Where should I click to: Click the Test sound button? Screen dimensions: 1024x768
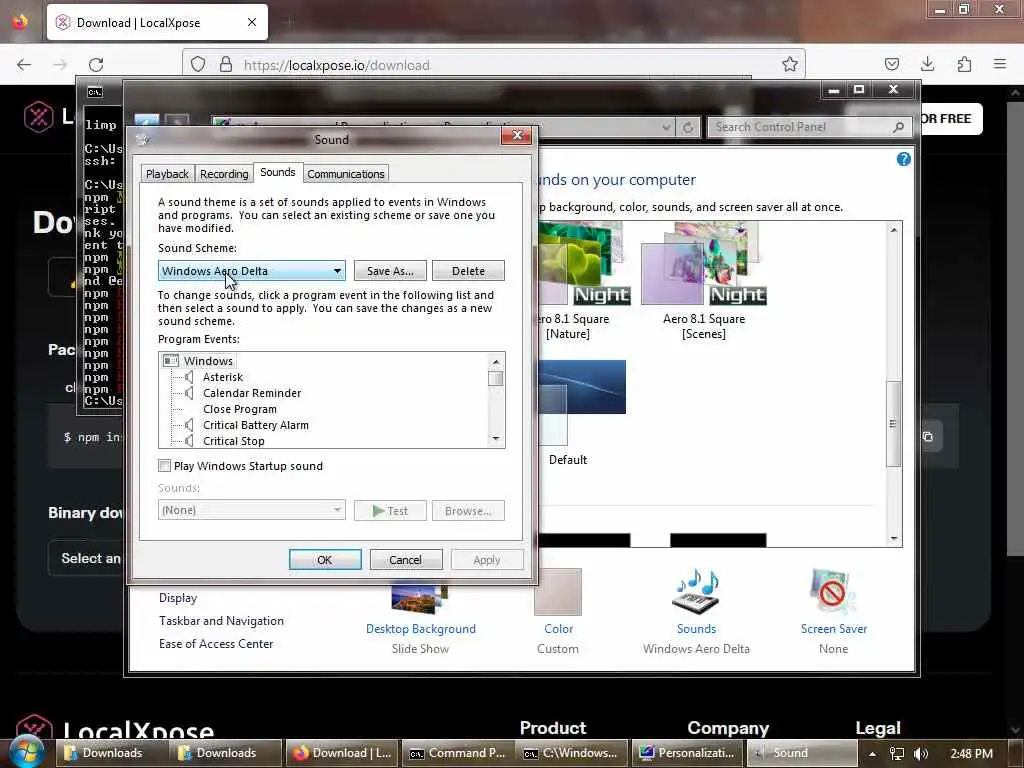pos(390,511)
